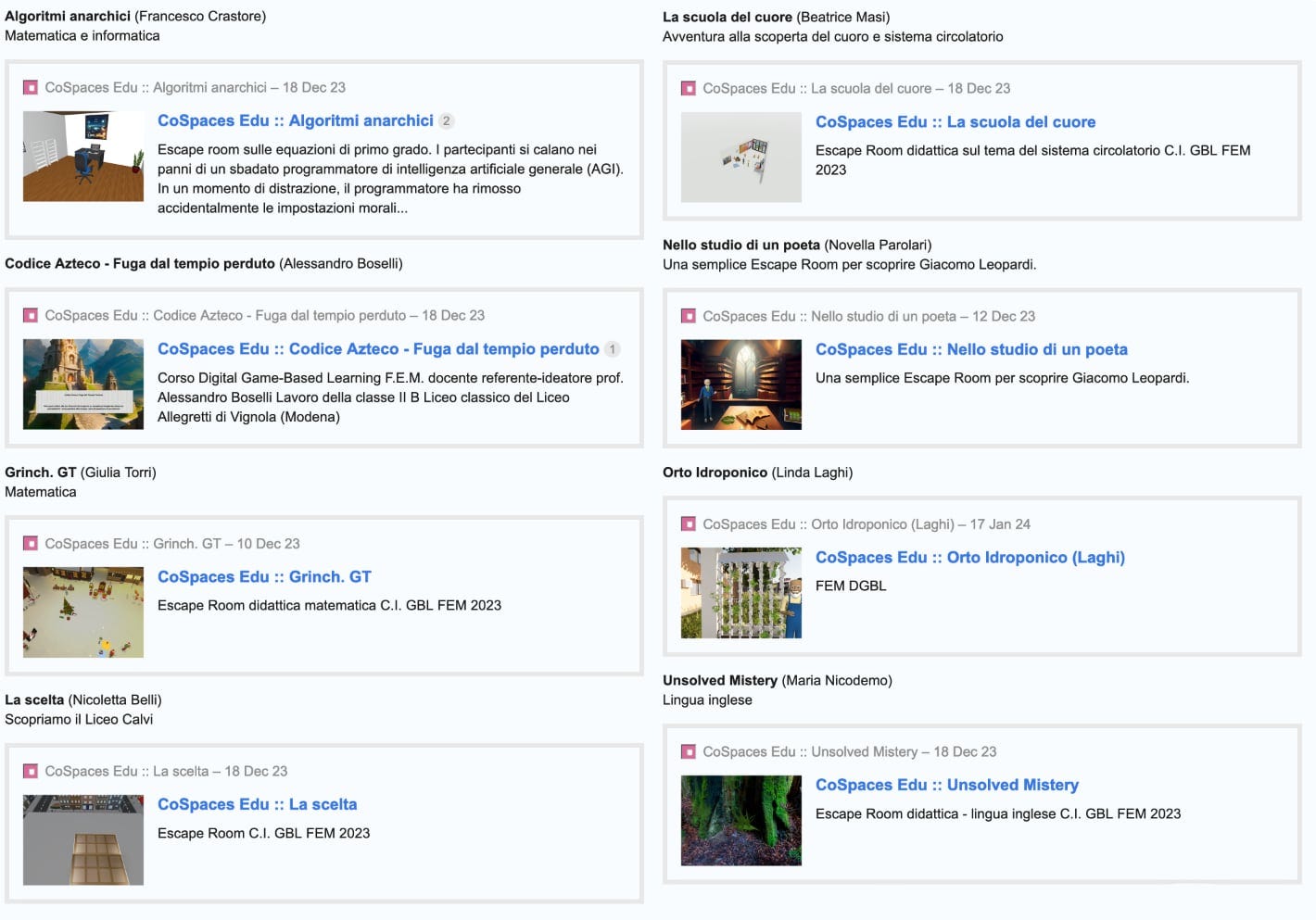Image resolution: width=1316 pixels, height=920 pixels.
Task: Click header text 'CoSpaces Edu :: Algoritmi anarchici – 18 Dec 23'
Action: [x=196, y=88]
